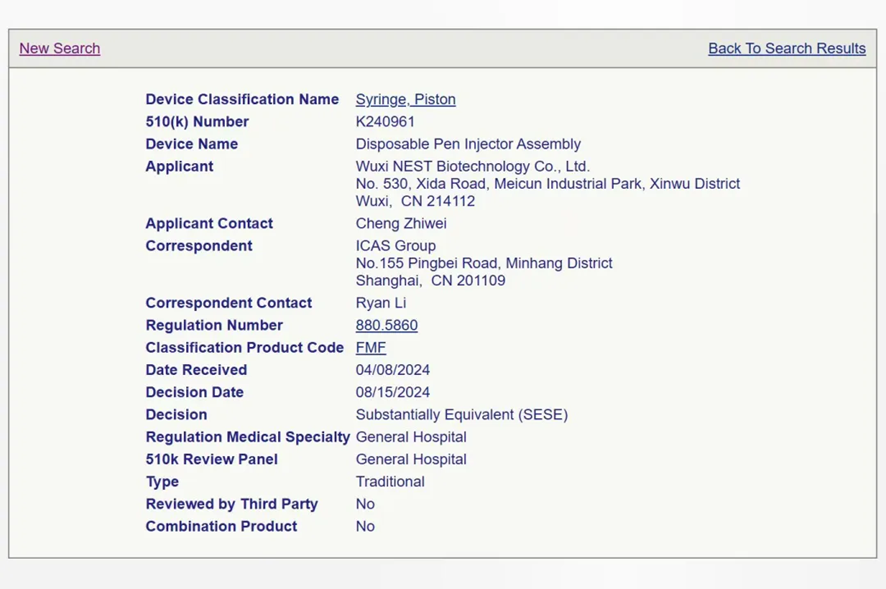Viewport: 886px width, 589px height.
Task: Click the New Search link
Action: click(x=59, y=48)
